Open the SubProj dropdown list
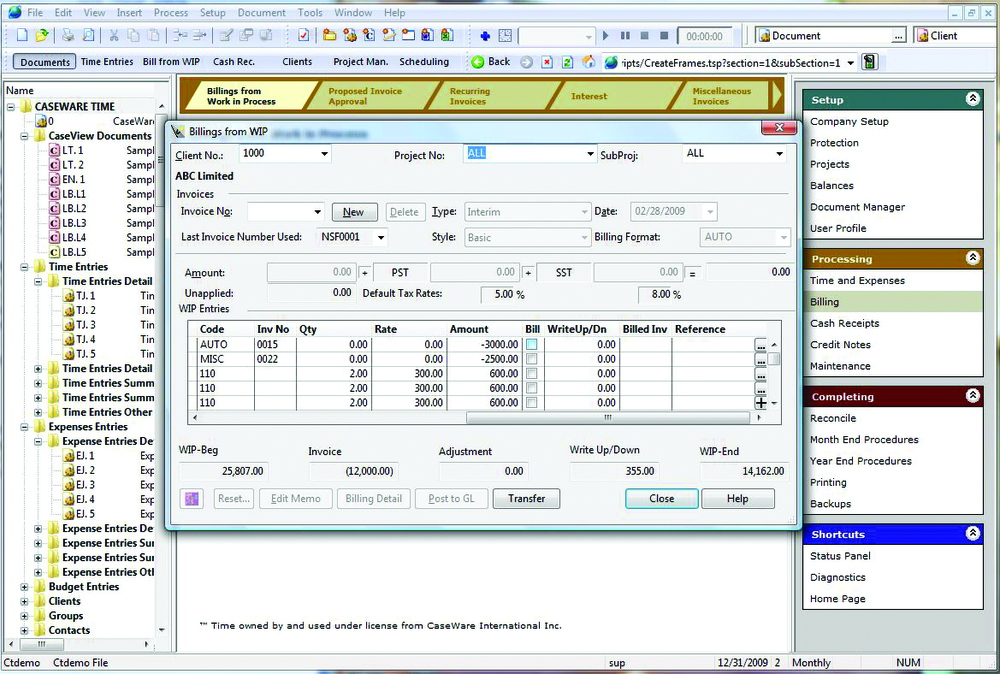This screenshot has width=1000, height=674. 779,154
